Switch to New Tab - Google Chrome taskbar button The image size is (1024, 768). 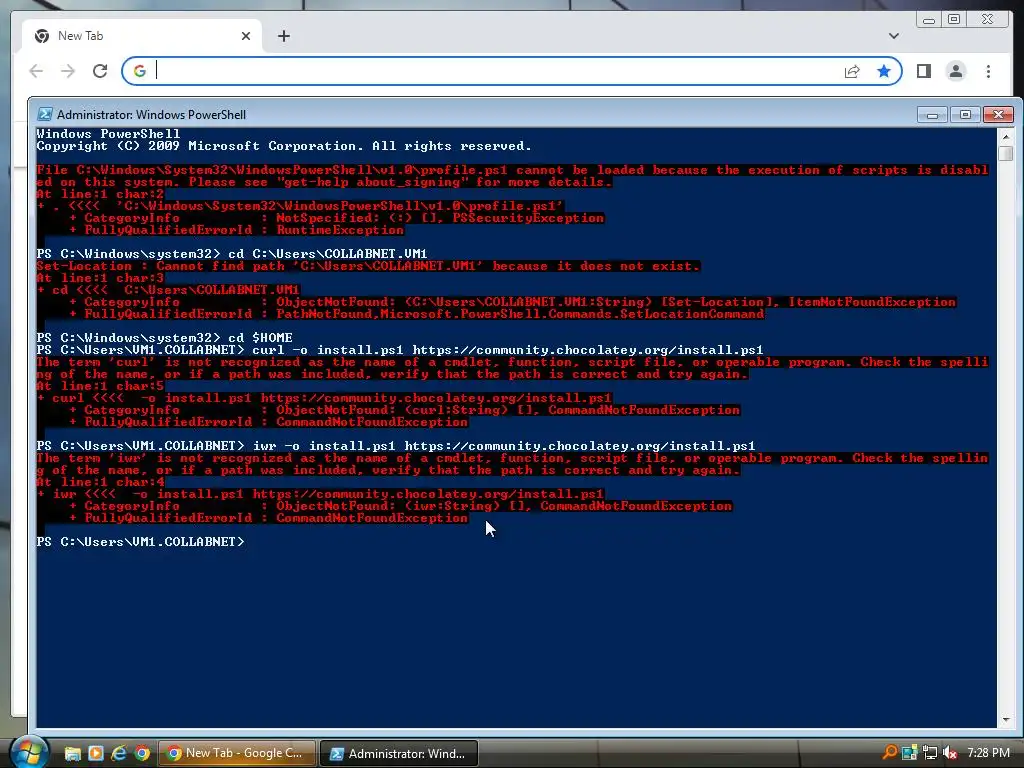point(238,754)
